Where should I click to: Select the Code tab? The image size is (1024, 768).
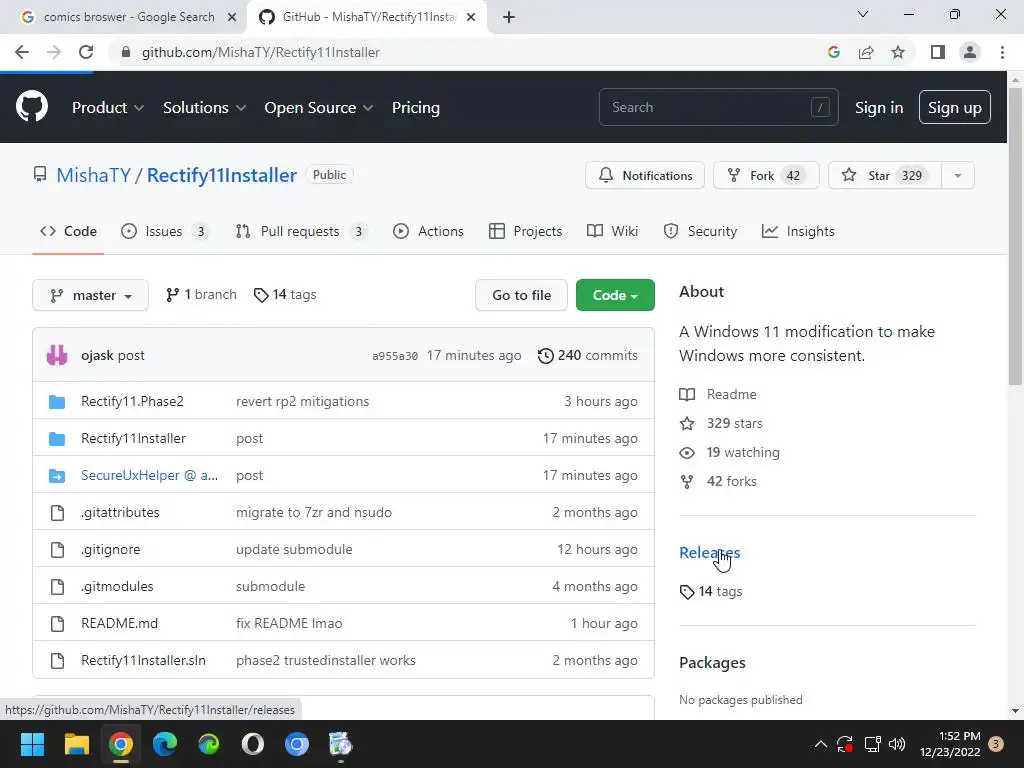[x=68, y=231]
